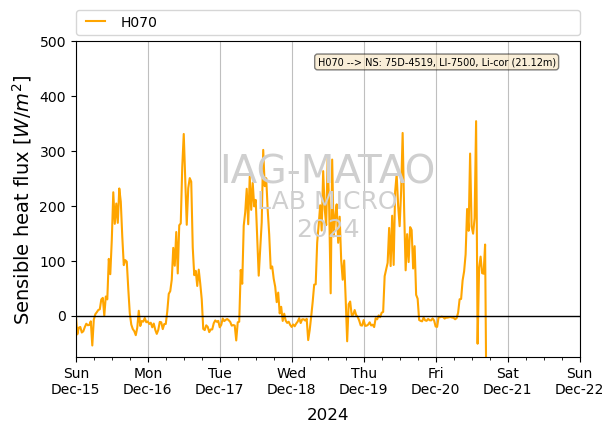Click the Sun Dec-15 date label

[76, 381]
